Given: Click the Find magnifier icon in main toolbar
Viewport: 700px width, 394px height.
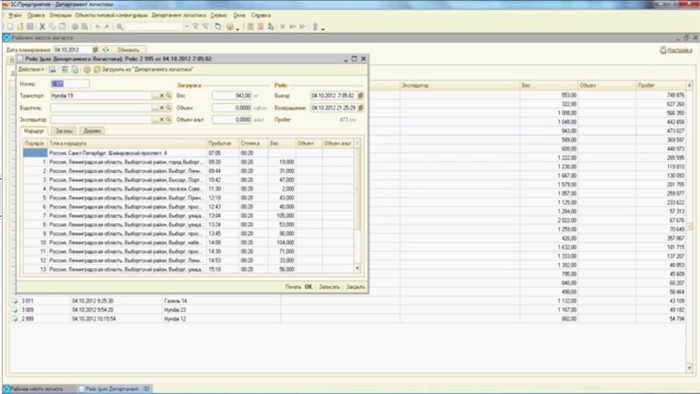Looking at the screenshot, I should coord(120,27).
